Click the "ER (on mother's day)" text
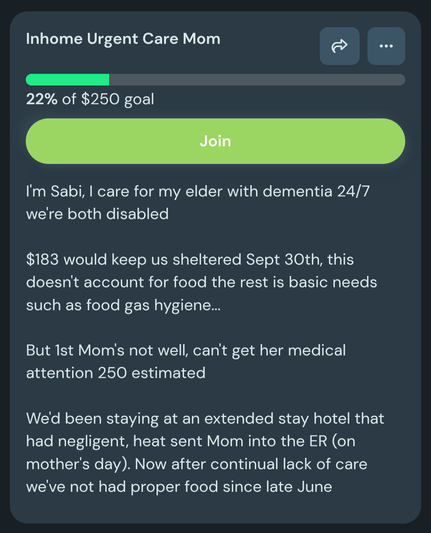 tap(190, 453)
